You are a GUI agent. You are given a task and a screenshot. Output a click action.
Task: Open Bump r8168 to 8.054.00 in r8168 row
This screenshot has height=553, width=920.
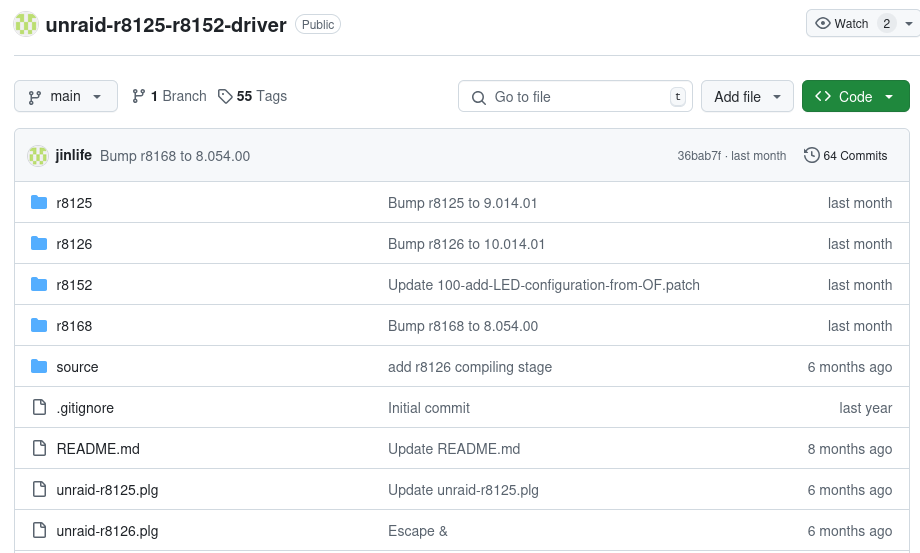[463, 326]
